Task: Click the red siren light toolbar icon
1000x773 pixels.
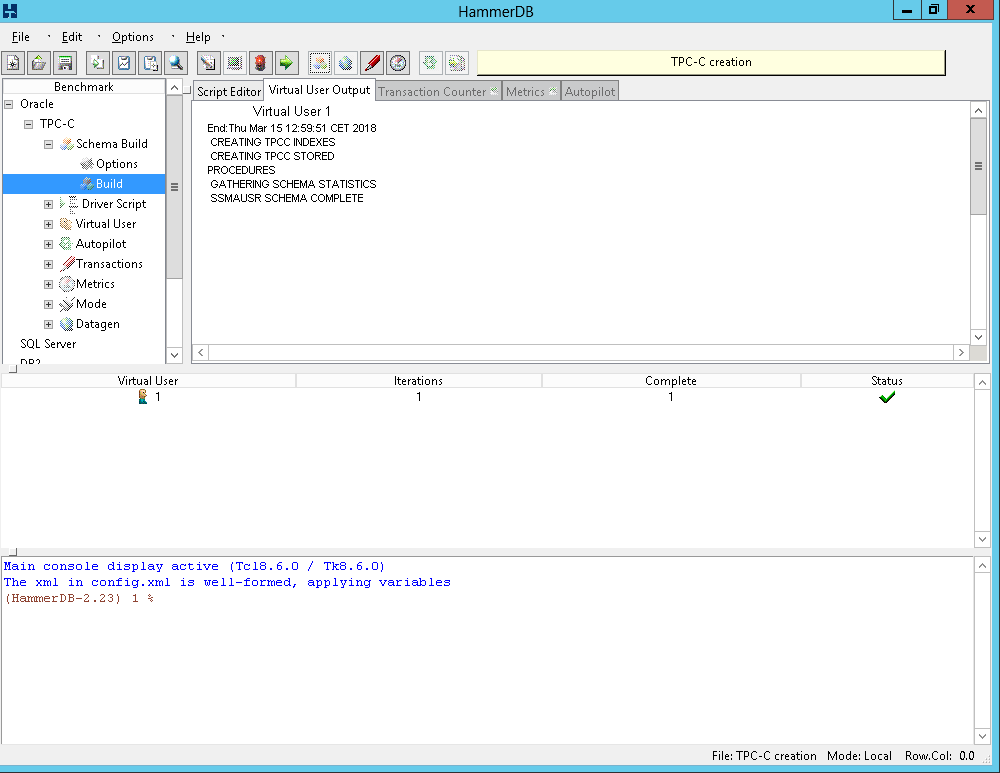Action: tap(261, 63)
